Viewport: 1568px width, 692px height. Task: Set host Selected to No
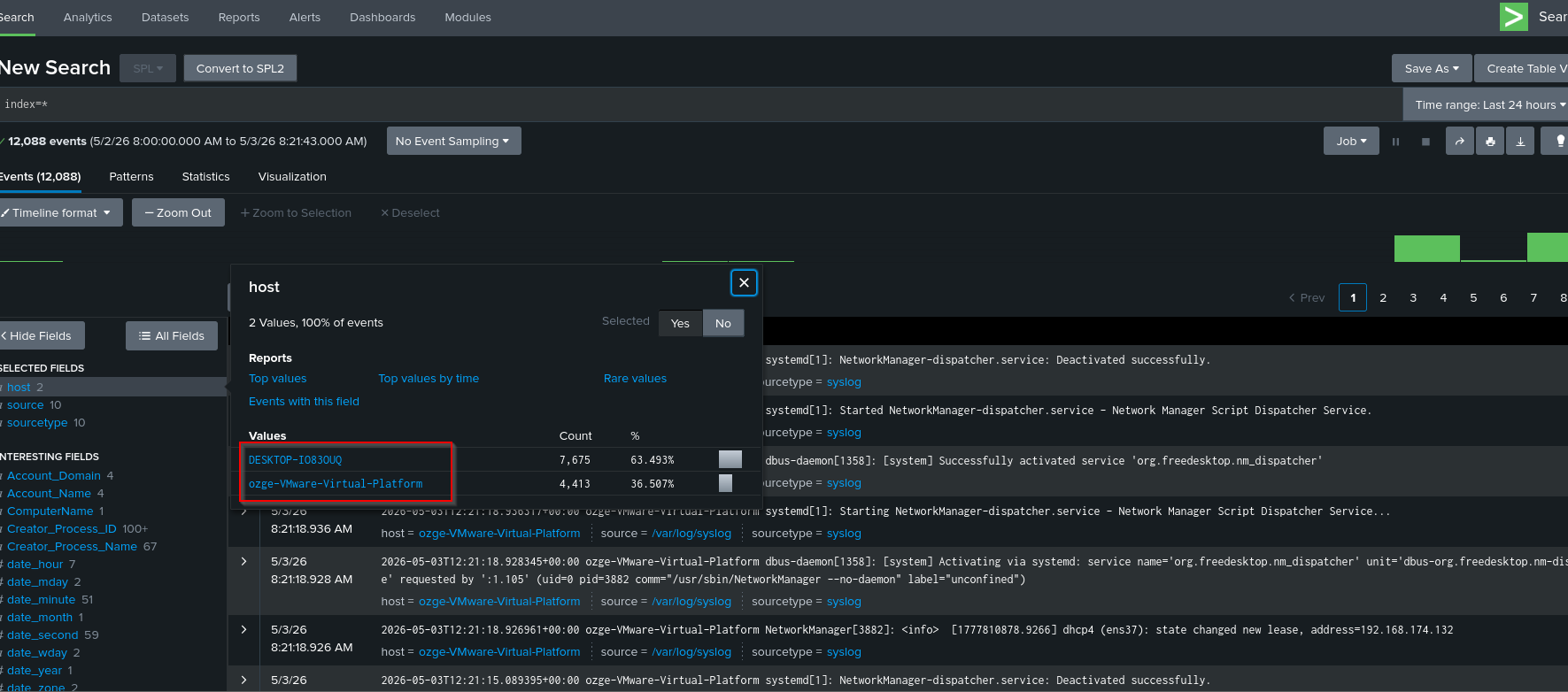coord(723,323)
